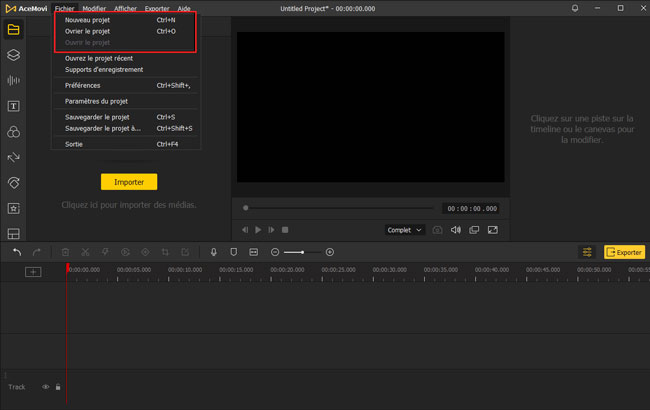This screenshot has width=650, height=410.
Task: Click the timeline zoom slider
Action: [x=302, y=252]
